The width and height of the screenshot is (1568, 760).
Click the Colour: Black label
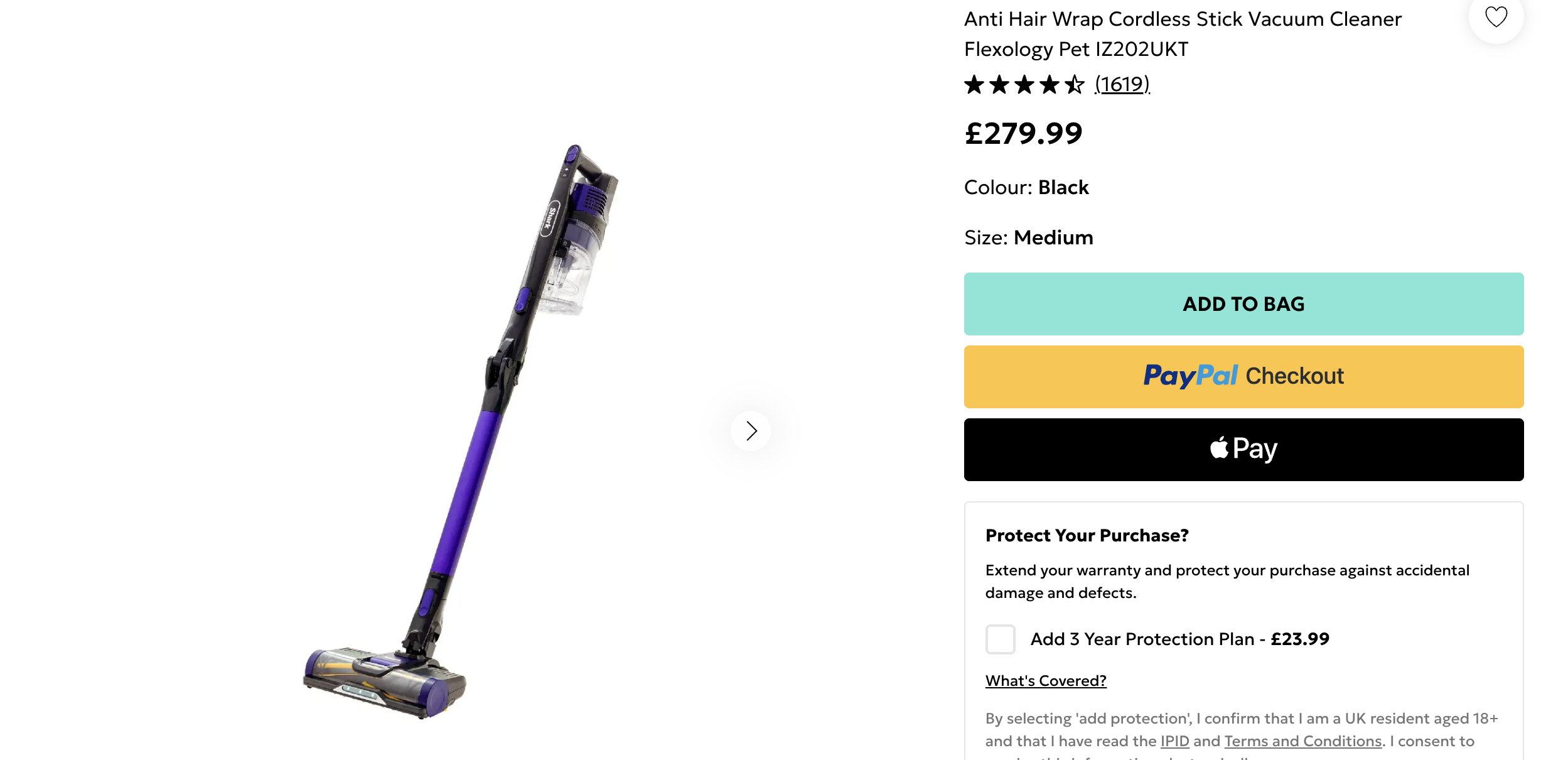1026,188
